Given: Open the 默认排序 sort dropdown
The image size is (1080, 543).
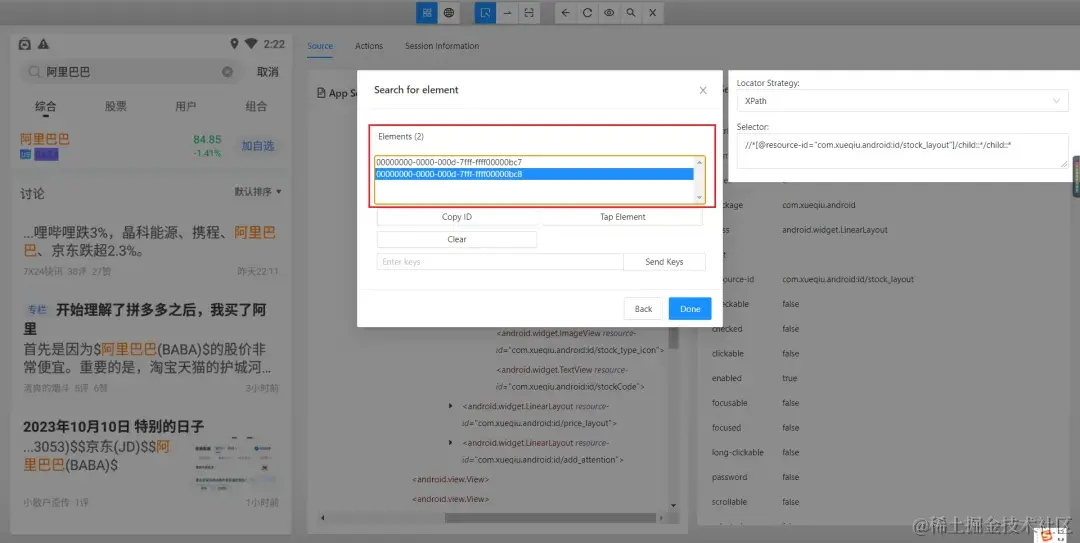Looking at the screenshot, I should (x=258, y=192).
